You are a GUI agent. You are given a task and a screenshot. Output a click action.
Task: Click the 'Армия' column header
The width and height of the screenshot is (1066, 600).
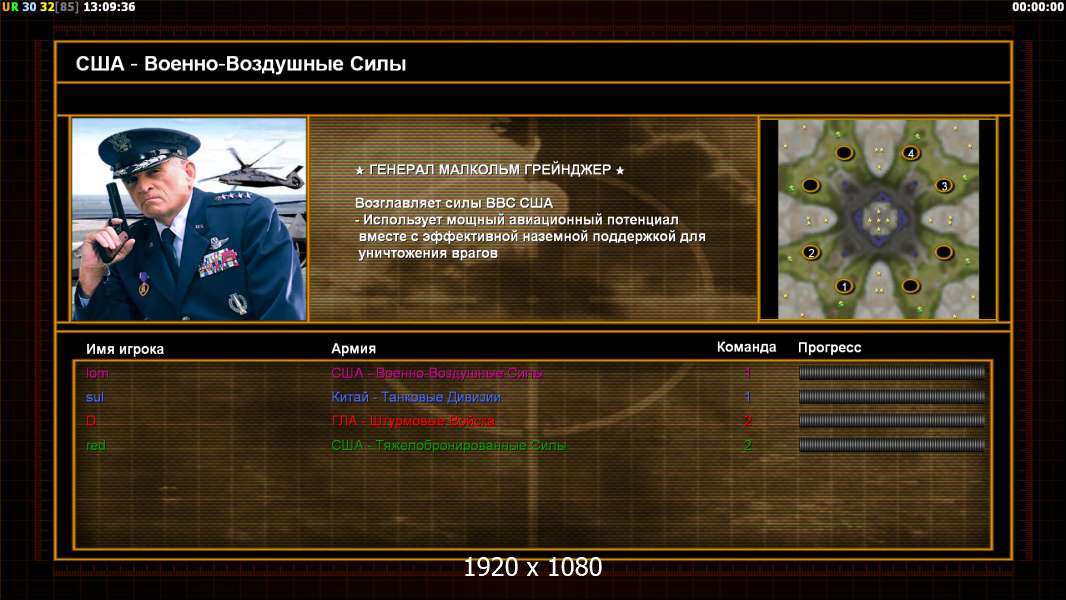point(354,349)
